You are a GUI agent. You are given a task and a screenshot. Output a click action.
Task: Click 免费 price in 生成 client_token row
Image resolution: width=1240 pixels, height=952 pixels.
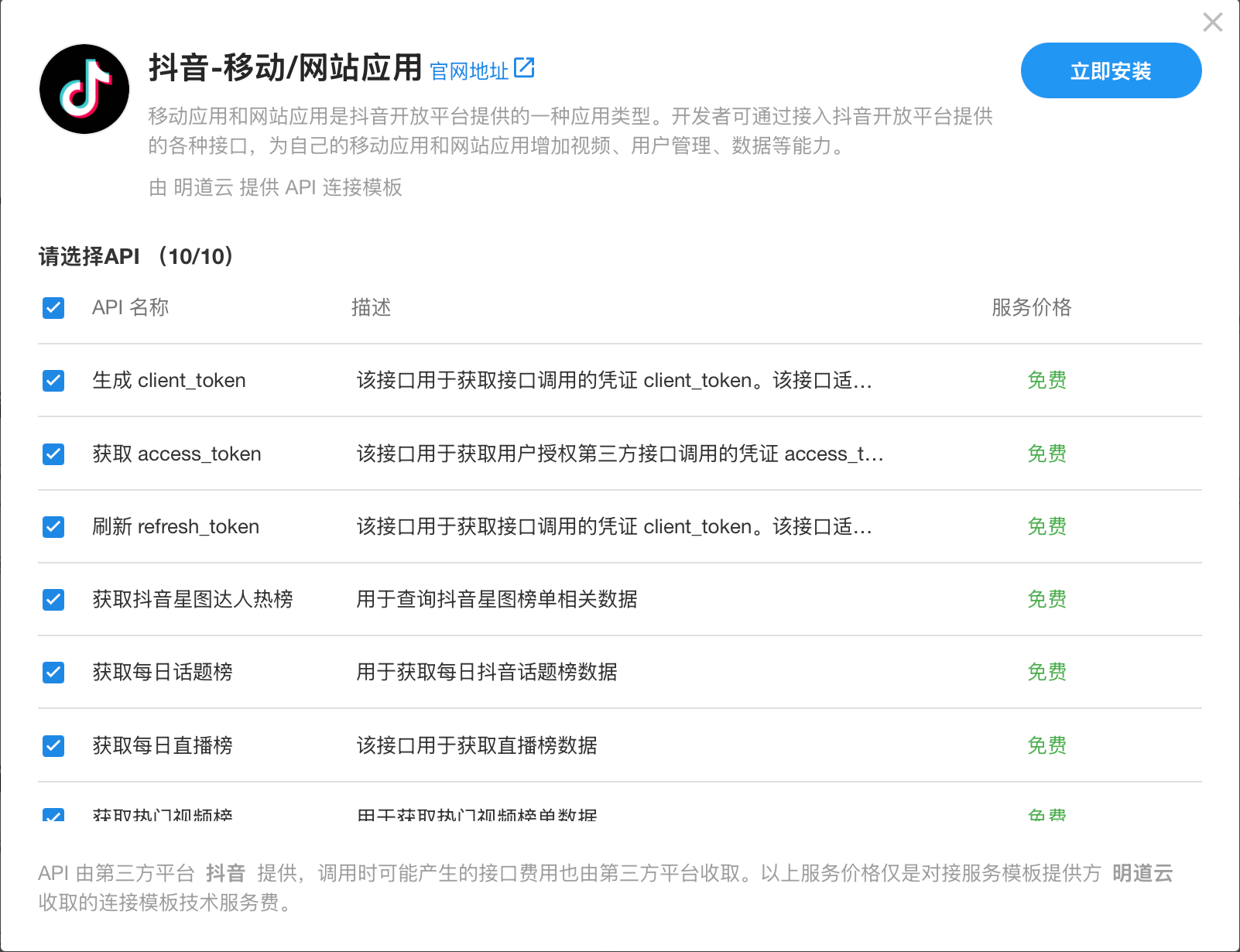point(1047,381)
